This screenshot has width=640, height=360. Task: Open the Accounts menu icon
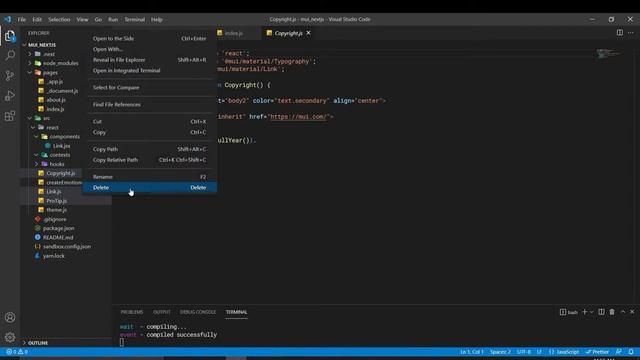point(10,317)
